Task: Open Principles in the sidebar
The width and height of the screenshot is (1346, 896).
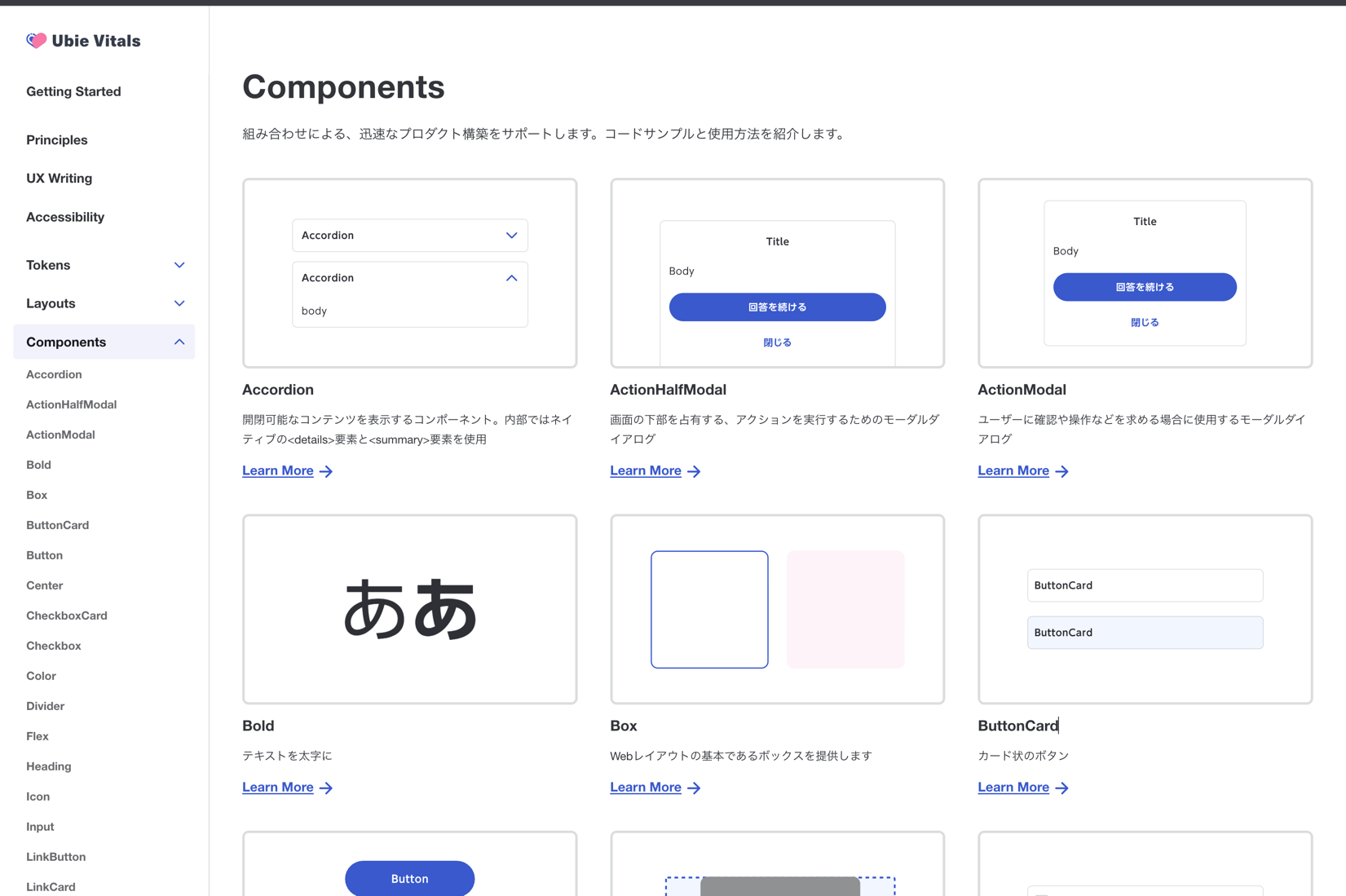Action: 57,140
